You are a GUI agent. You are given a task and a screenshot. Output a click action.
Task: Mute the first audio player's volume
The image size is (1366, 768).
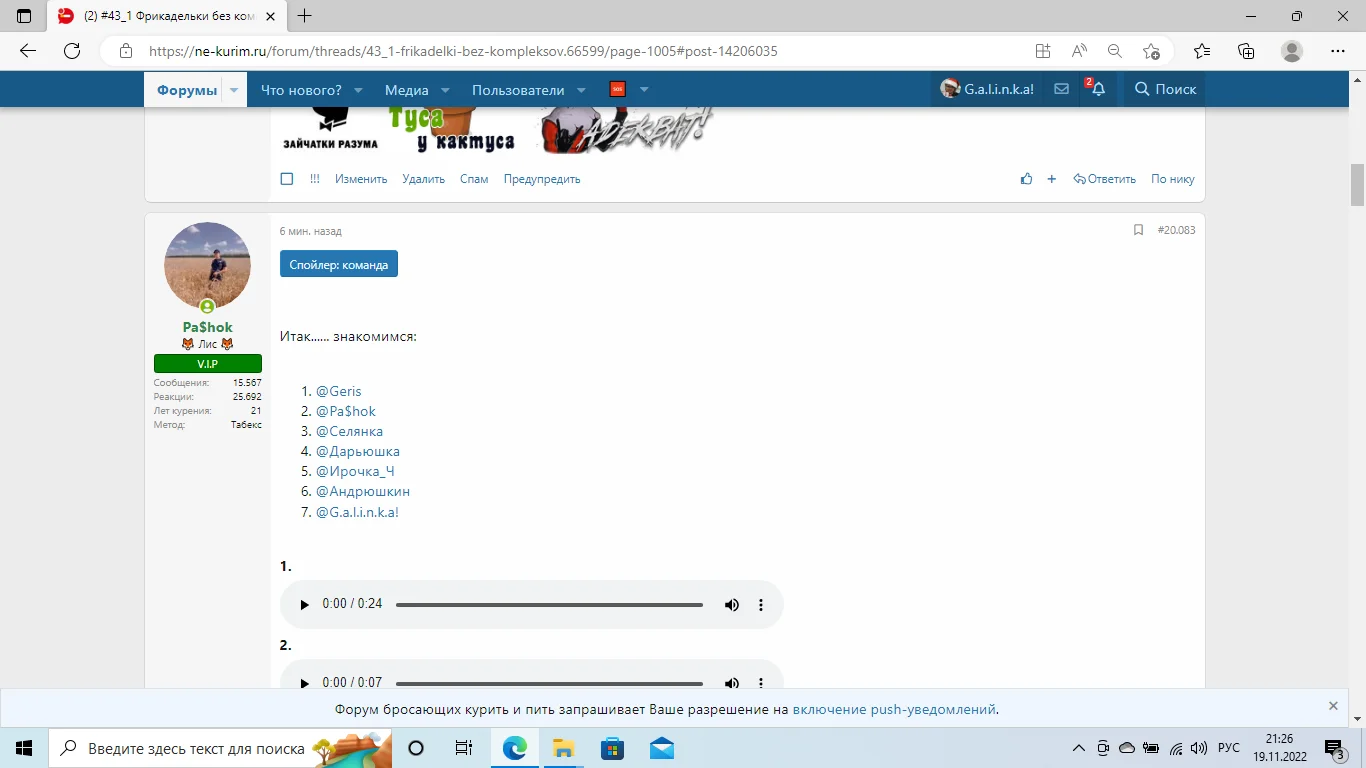[731, 604]
